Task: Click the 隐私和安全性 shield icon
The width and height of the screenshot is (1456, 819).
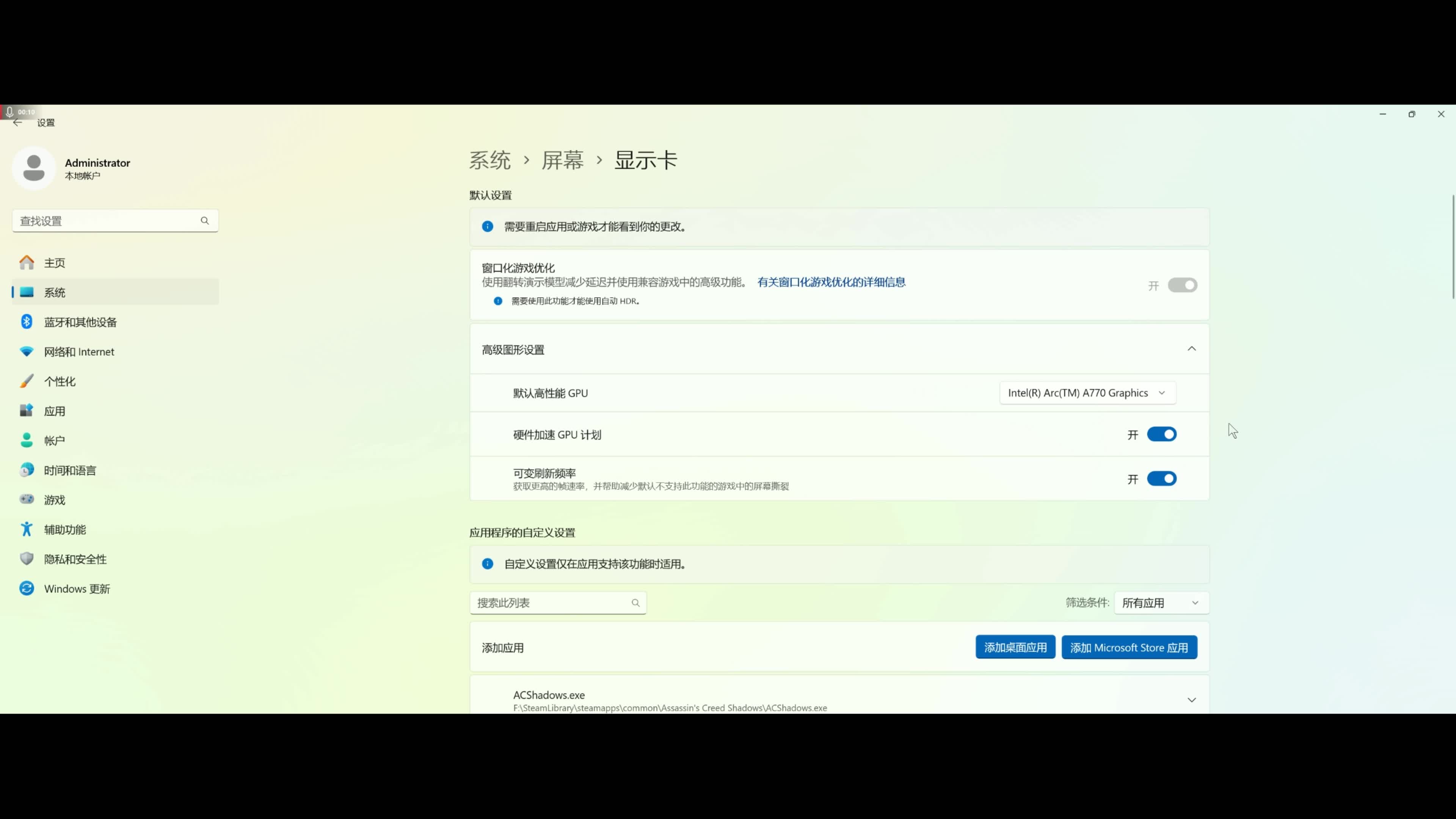Action: click(27, 559)
